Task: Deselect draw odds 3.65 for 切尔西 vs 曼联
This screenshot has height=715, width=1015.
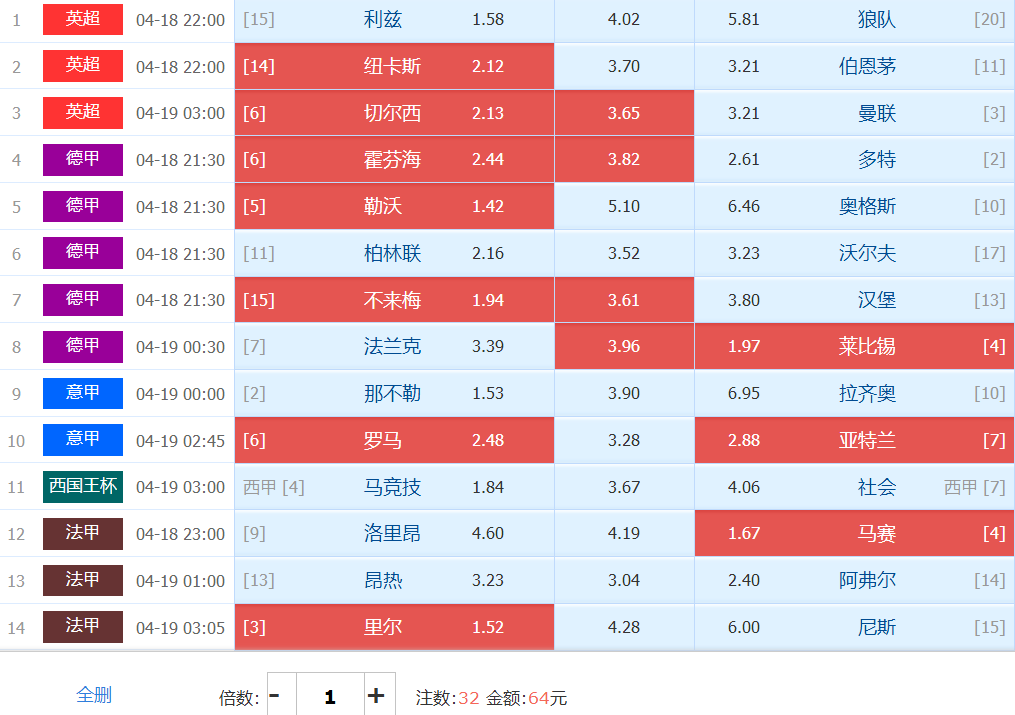Action: pyautogui.click(x=623, y=113)
